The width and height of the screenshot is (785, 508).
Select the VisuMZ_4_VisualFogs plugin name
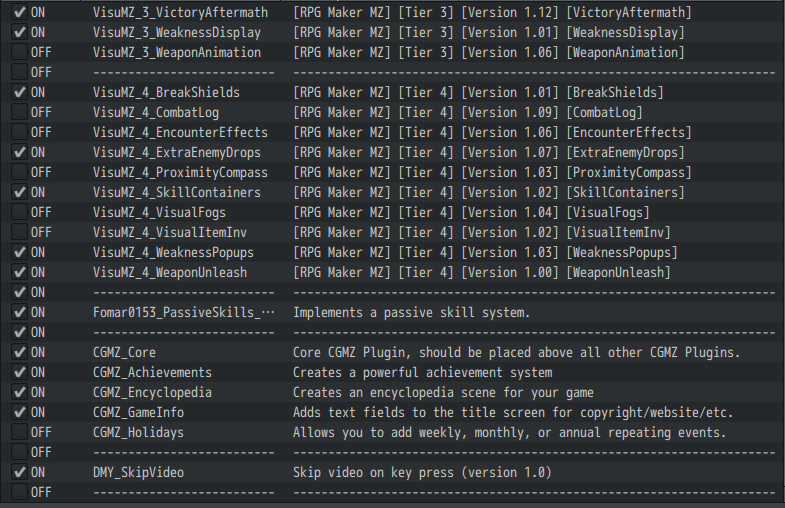[x=159, y=213]
